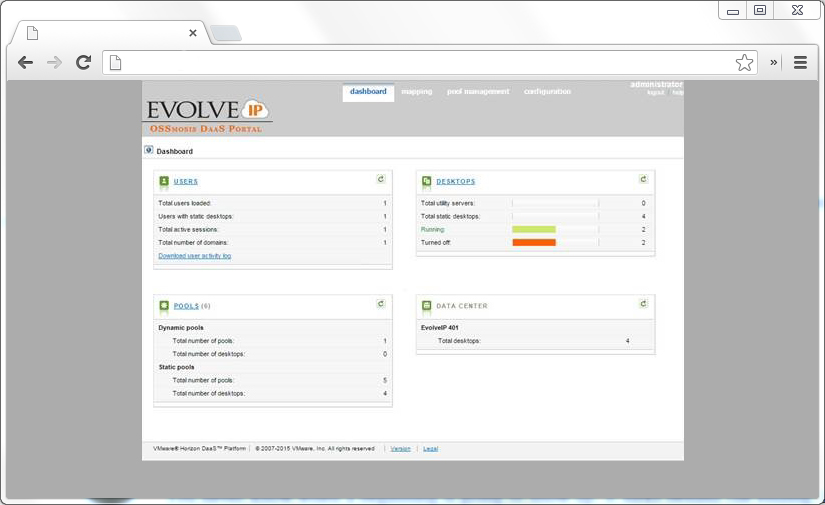825x505 pixels.
Task: Select the 'Total number of domains' row
Action: click(273, 243)
